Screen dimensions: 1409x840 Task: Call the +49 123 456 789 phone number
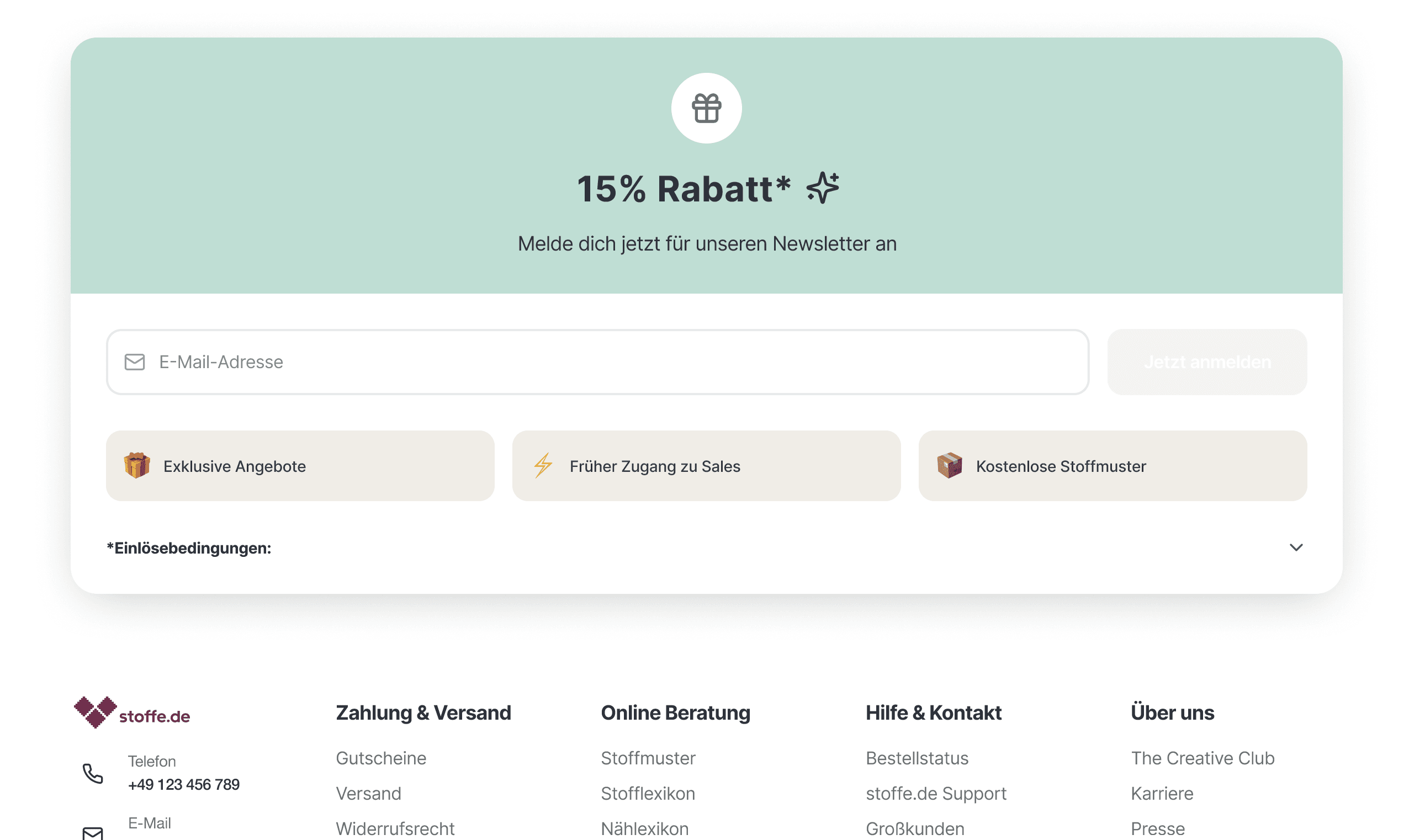183,784
